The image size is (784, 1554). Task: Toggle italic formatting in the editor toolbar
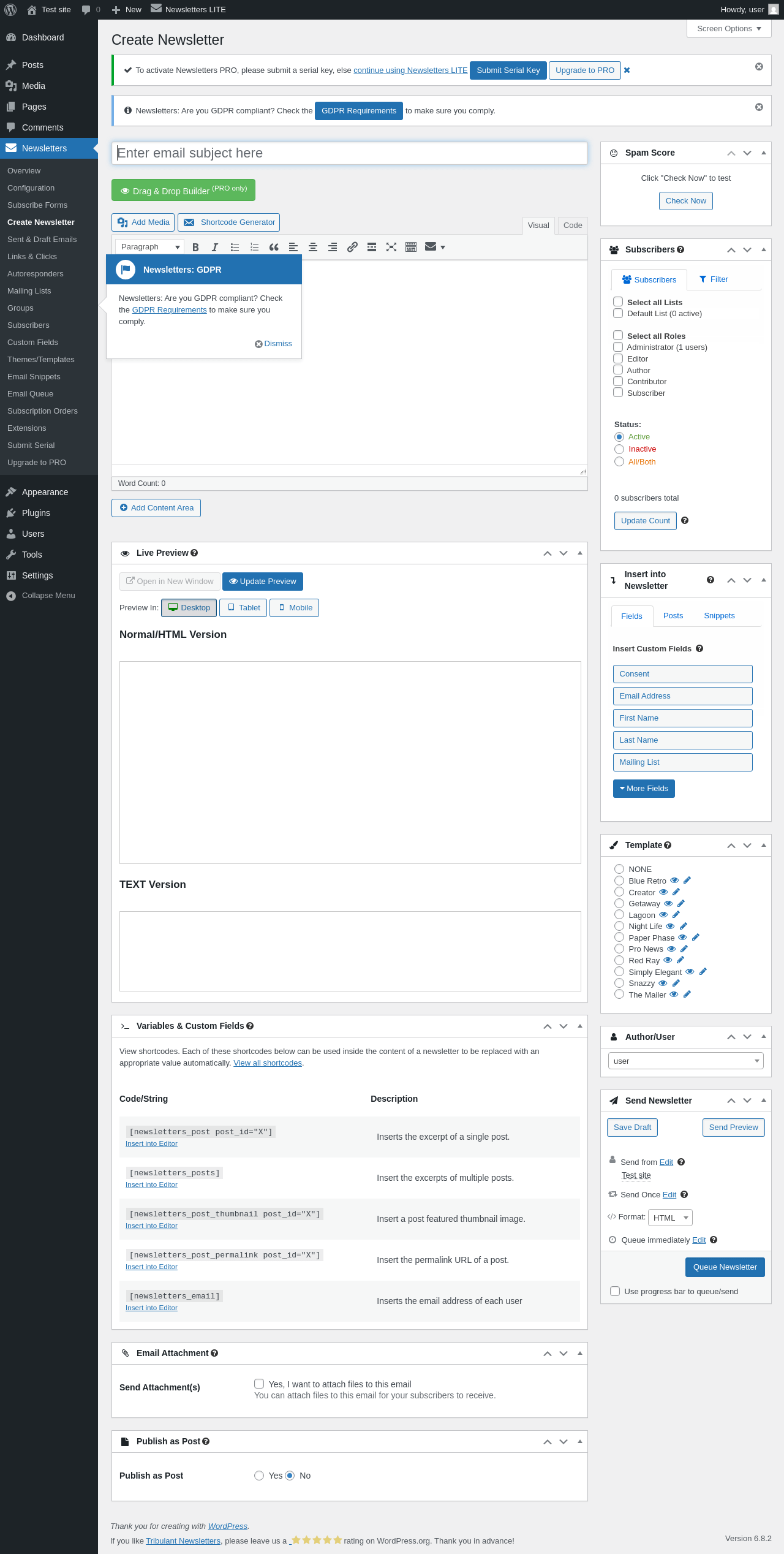tap(215, 247)
